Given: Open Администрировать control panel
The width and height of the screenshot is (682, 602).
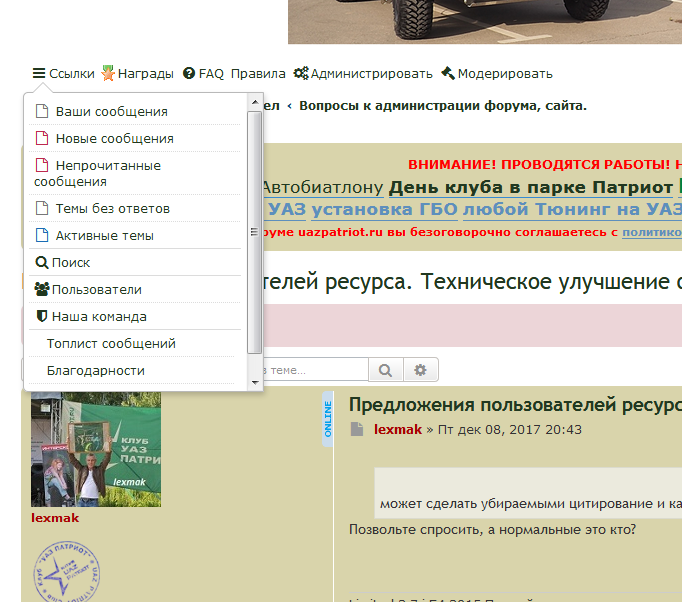Looking at the screenshot, I should pyautogui.click(x=363, y=74).
